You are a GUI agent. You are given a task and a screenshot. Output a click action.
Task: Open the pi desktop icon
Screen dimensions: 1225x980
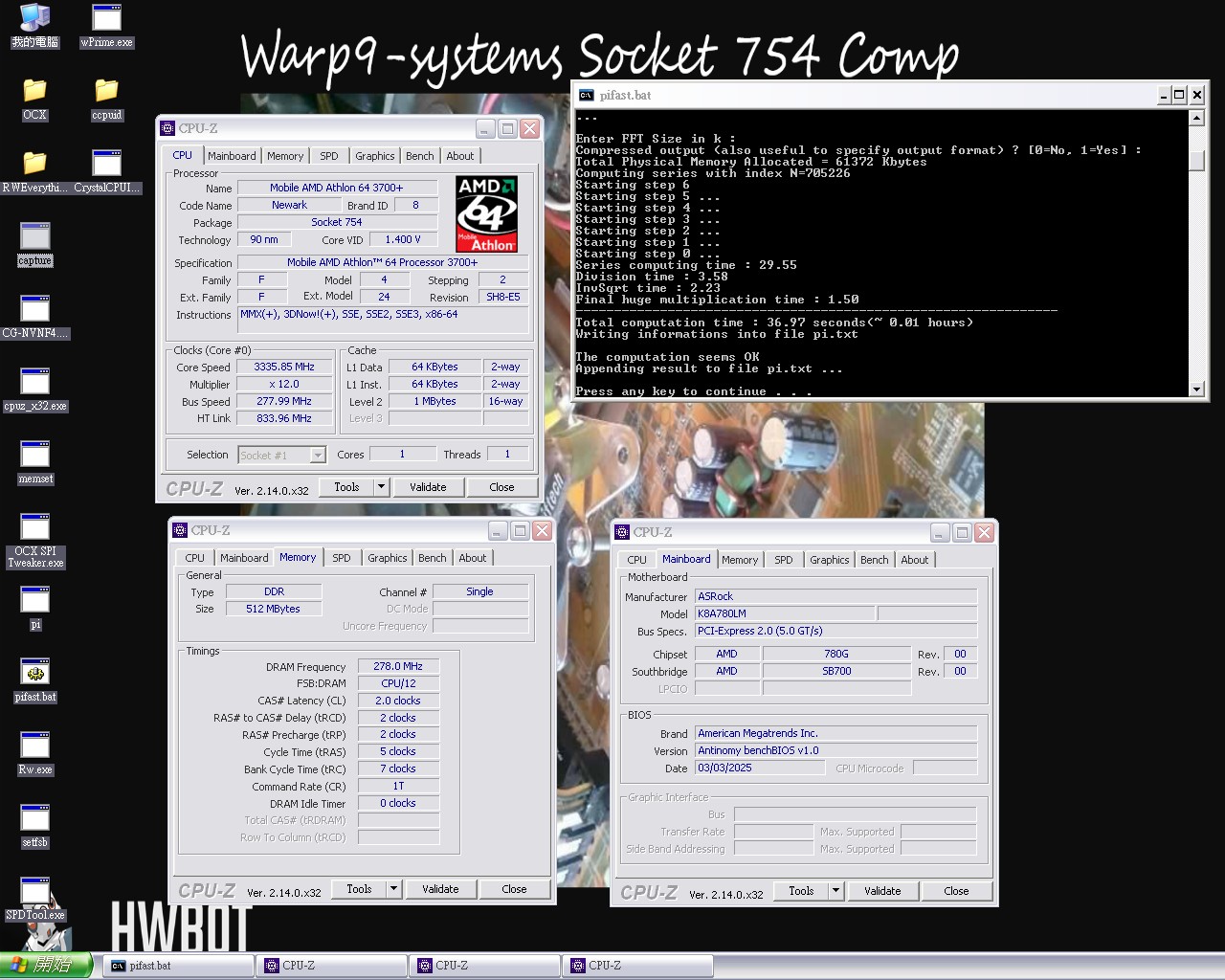click(34, 608)
